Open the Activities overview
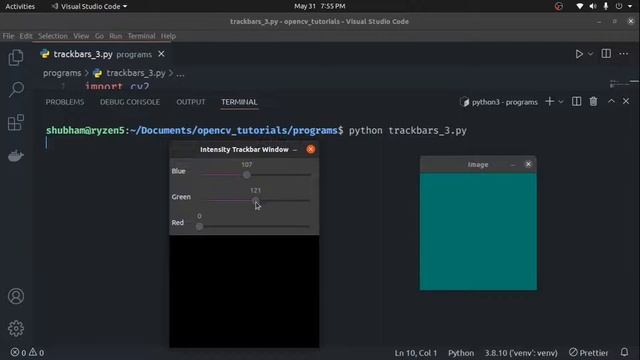 coord(20,6)
